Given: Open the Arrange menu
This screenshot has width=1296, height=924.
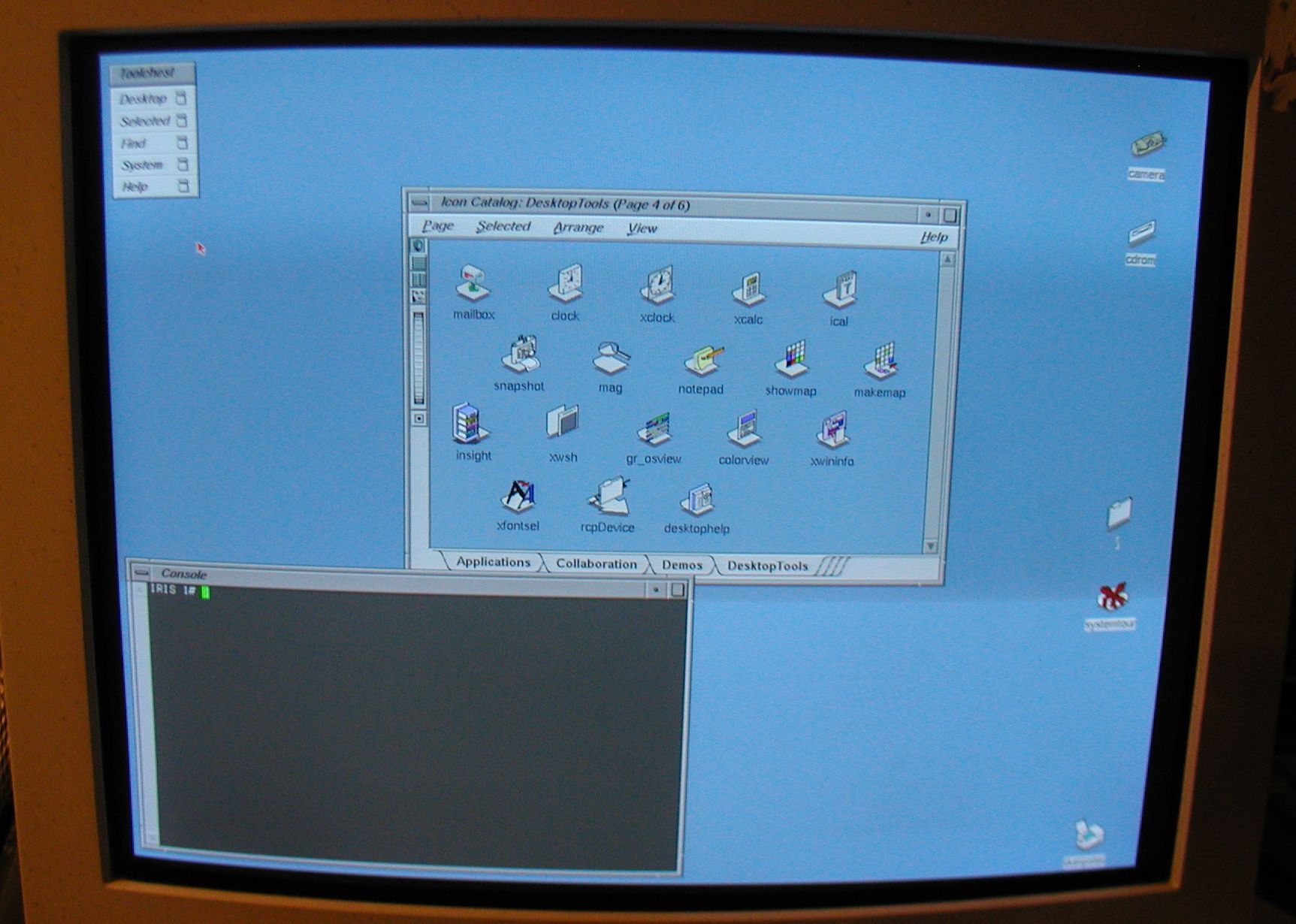Looking at the screenshot, I should click(579, 228).
